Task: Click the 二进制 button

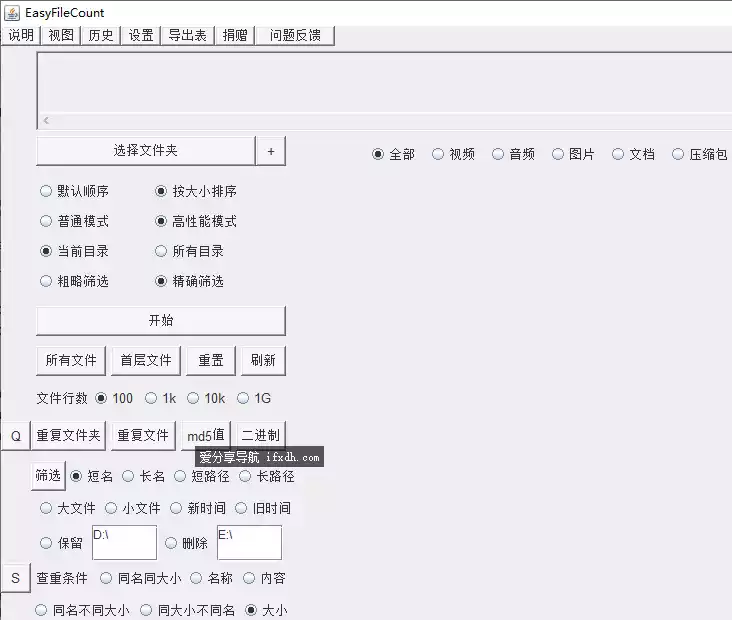Action: [260, 435]
